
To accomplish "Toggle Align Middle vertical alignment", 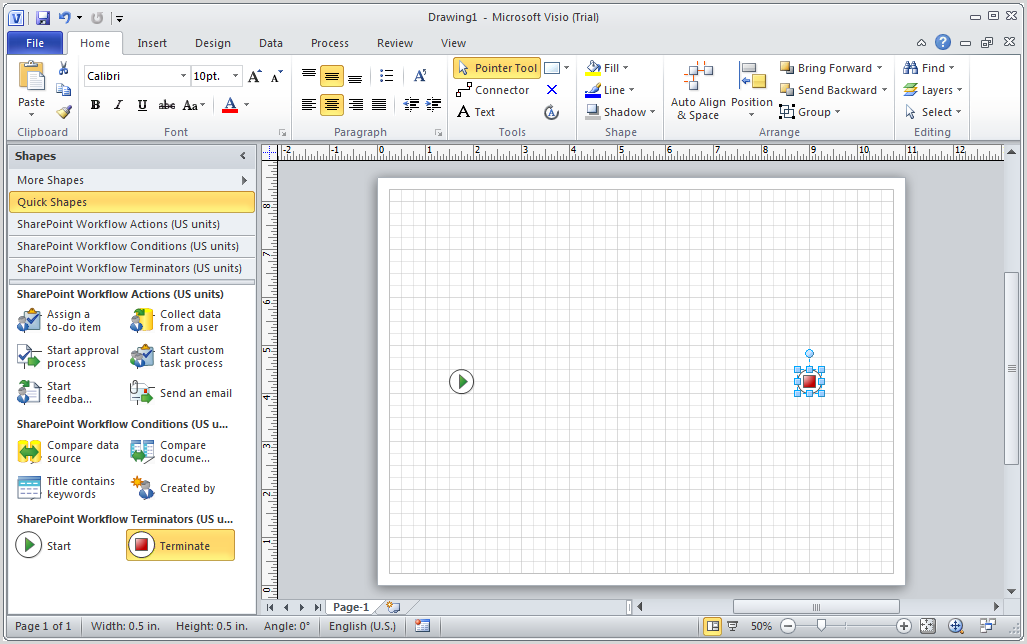I will (x=331, y=76).
